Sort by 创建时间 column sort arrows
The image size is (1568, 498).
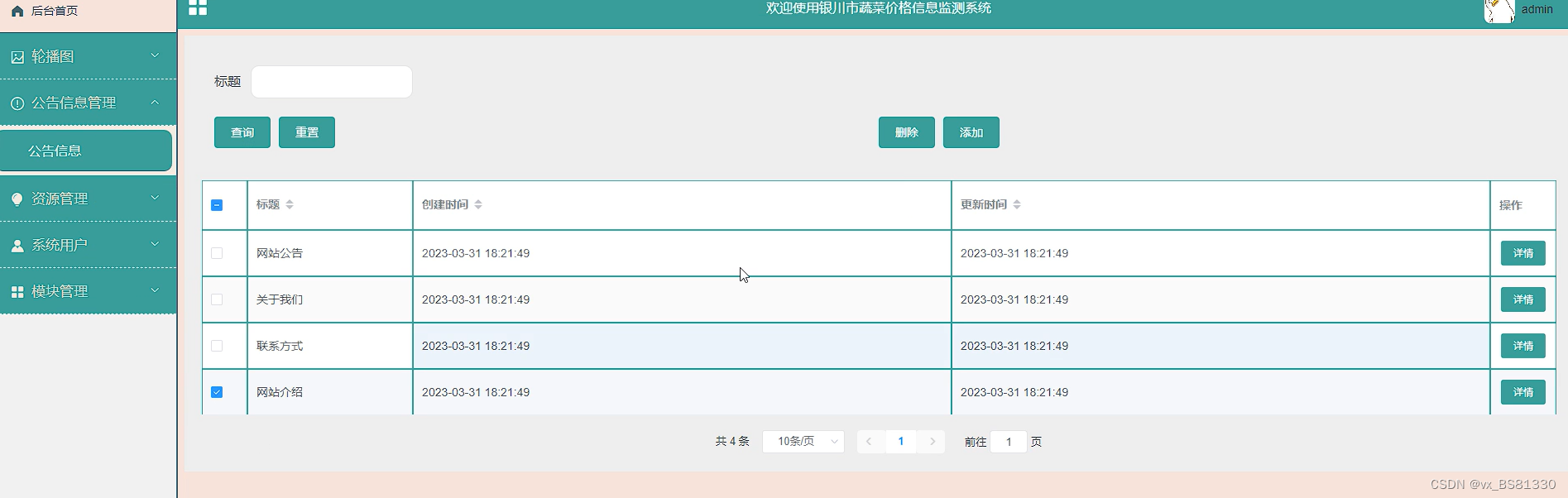pyautogui.click(x=478, y=204)
